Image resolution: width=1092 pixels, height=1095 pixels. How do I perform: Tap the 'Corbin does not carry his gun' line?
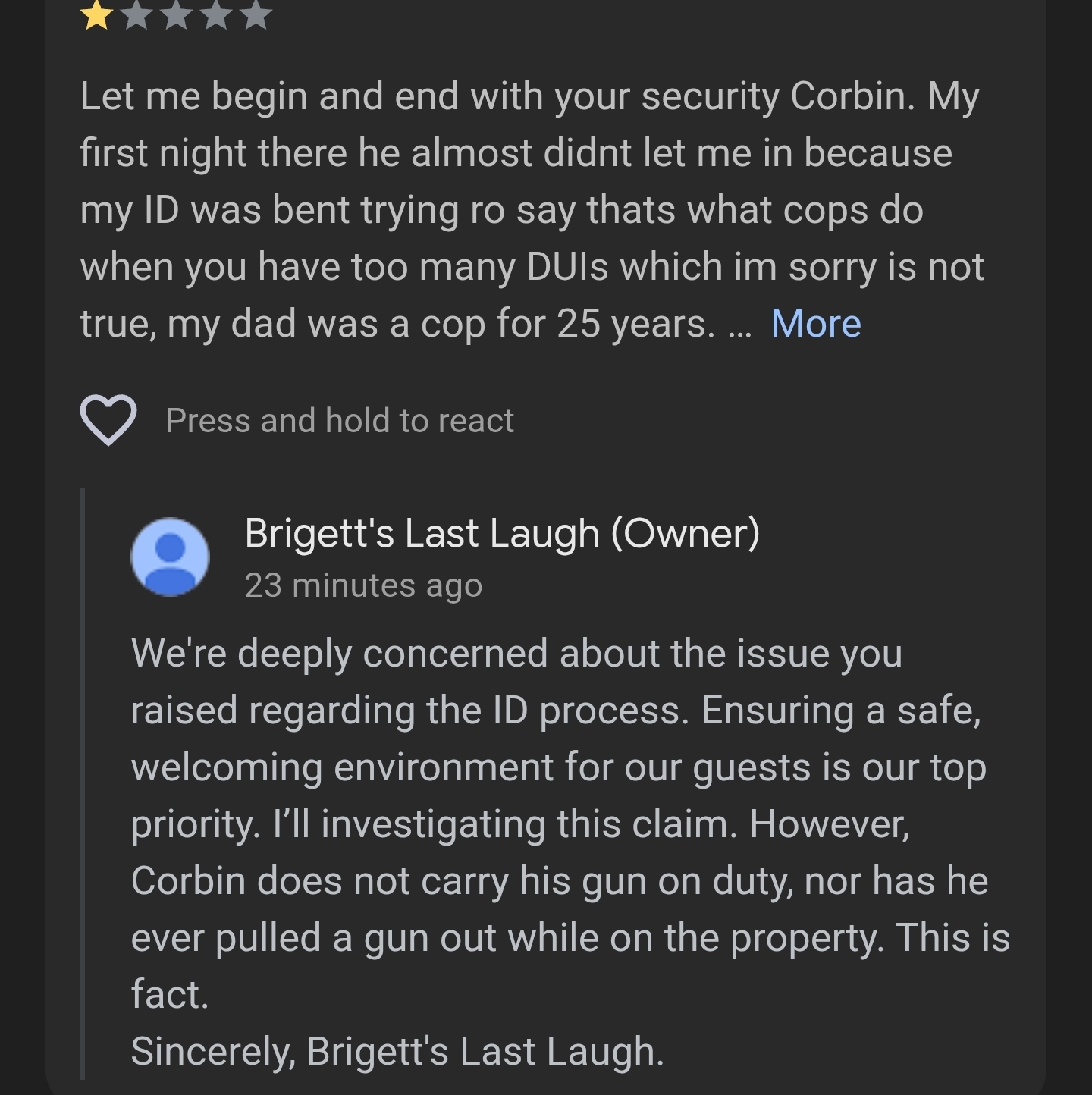(x=559, y=881)
